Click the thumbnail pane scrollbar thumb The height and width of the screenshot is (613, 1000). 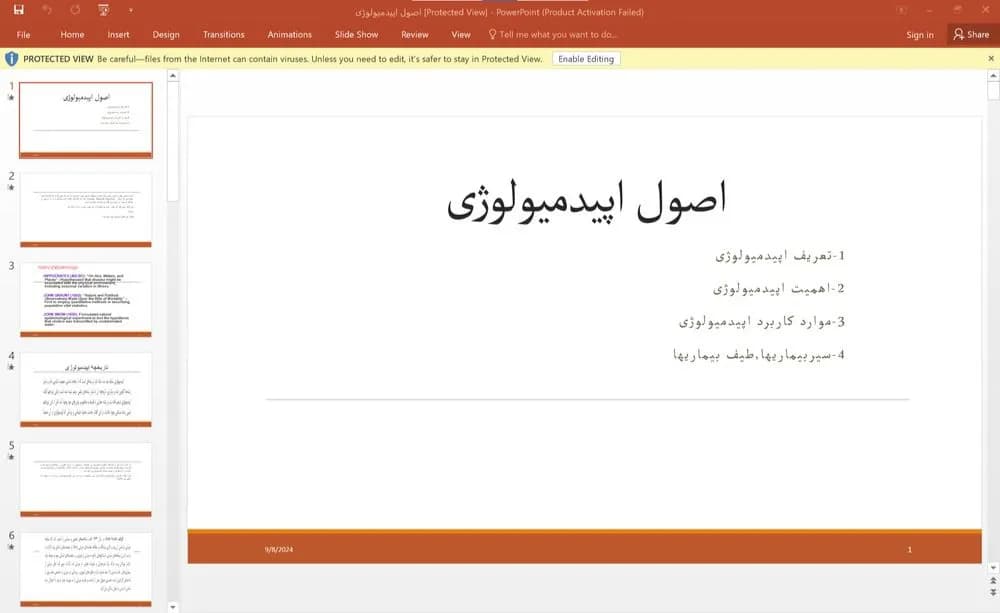point(173,142)
